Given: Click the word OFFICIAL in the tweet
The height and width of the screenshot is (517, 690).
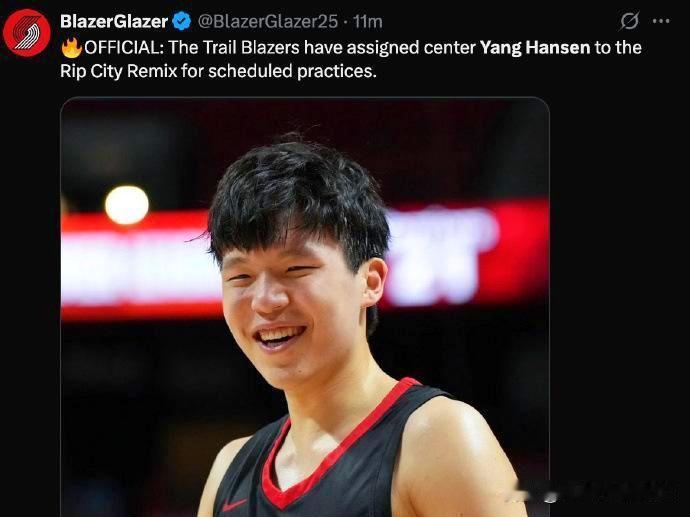Looking at the screenshot, I should pyautogui.click(x=123, y=48).
